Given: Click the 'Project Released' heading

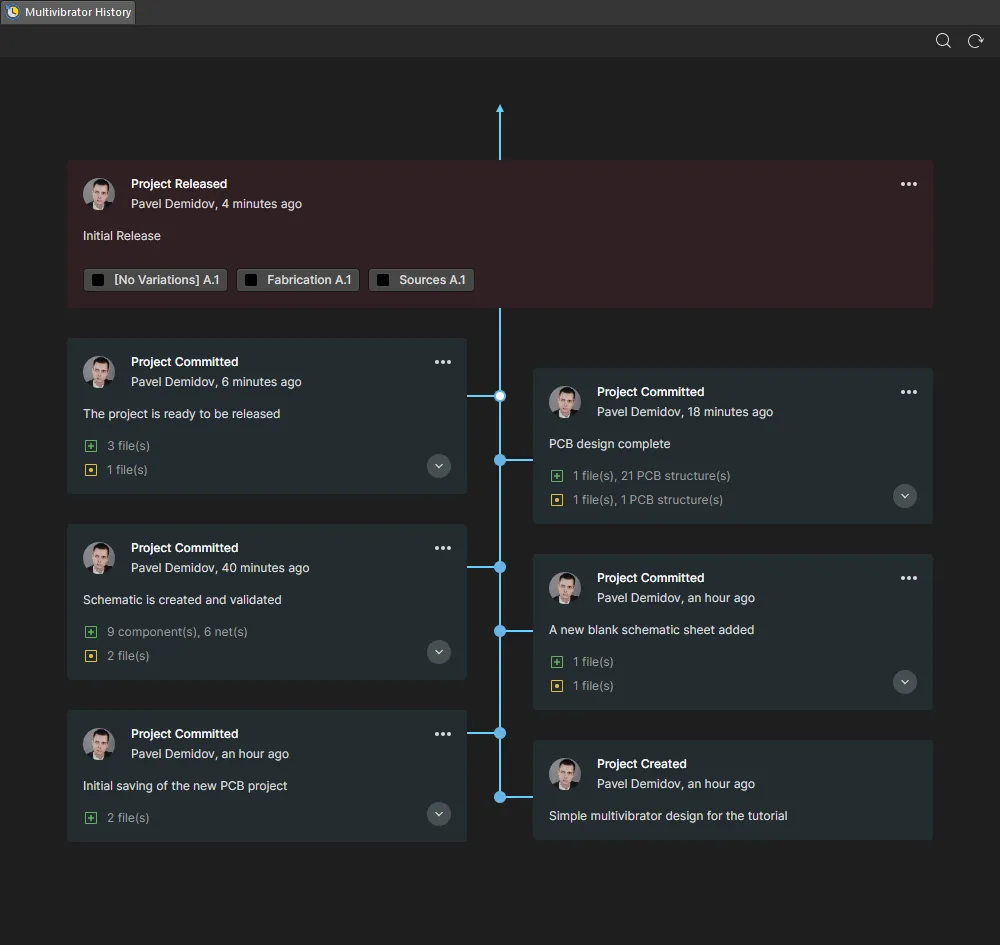Looking at the screenshot, I should coord(179,184).
